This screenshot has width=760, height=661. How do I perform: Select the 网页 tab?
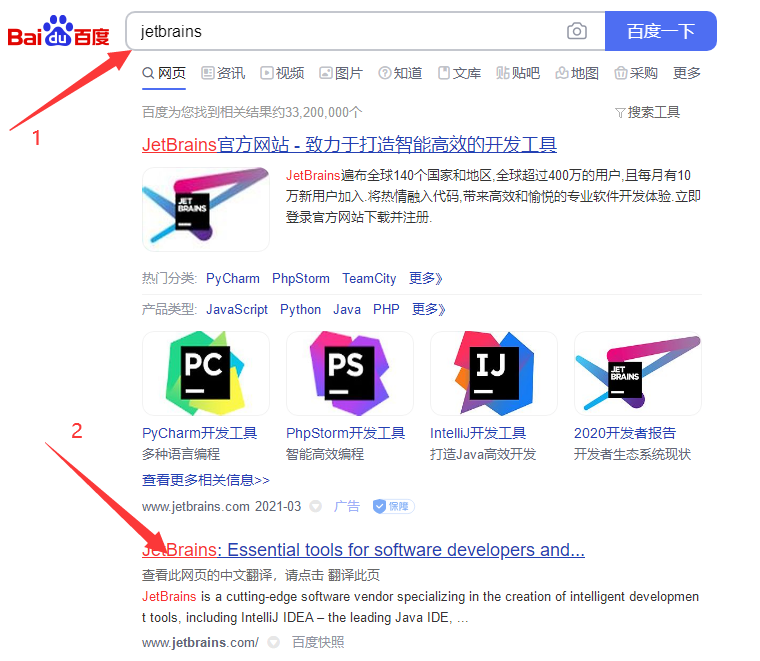tap(164, 73)
